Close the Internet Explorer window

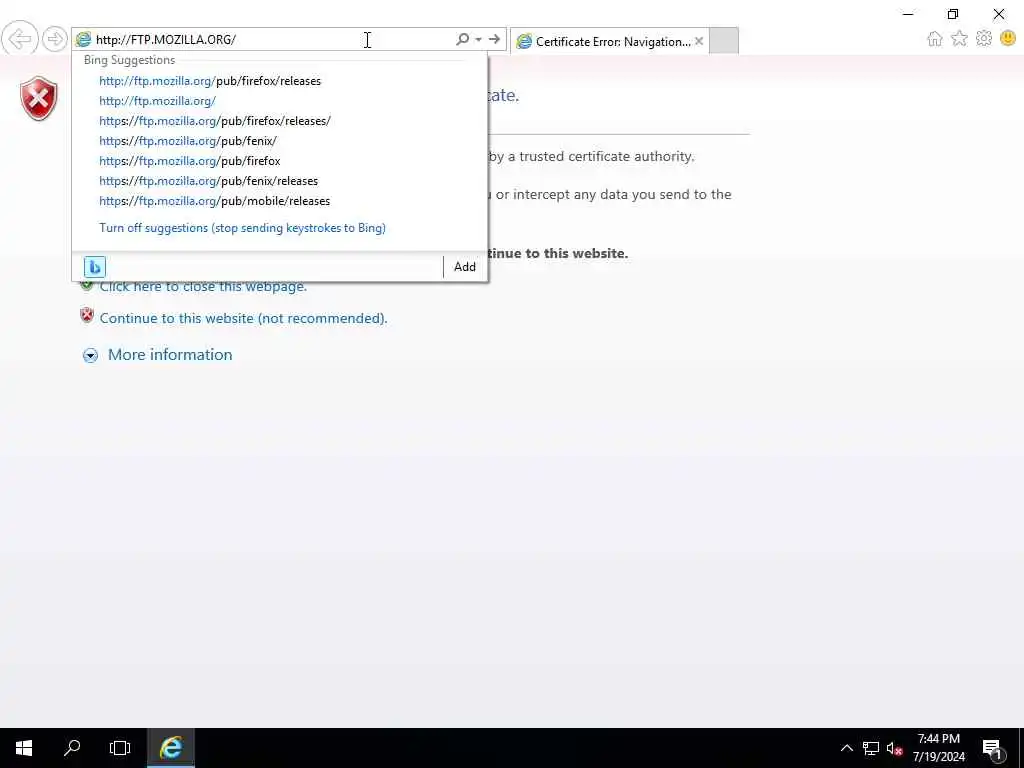(x=999, y=14)
